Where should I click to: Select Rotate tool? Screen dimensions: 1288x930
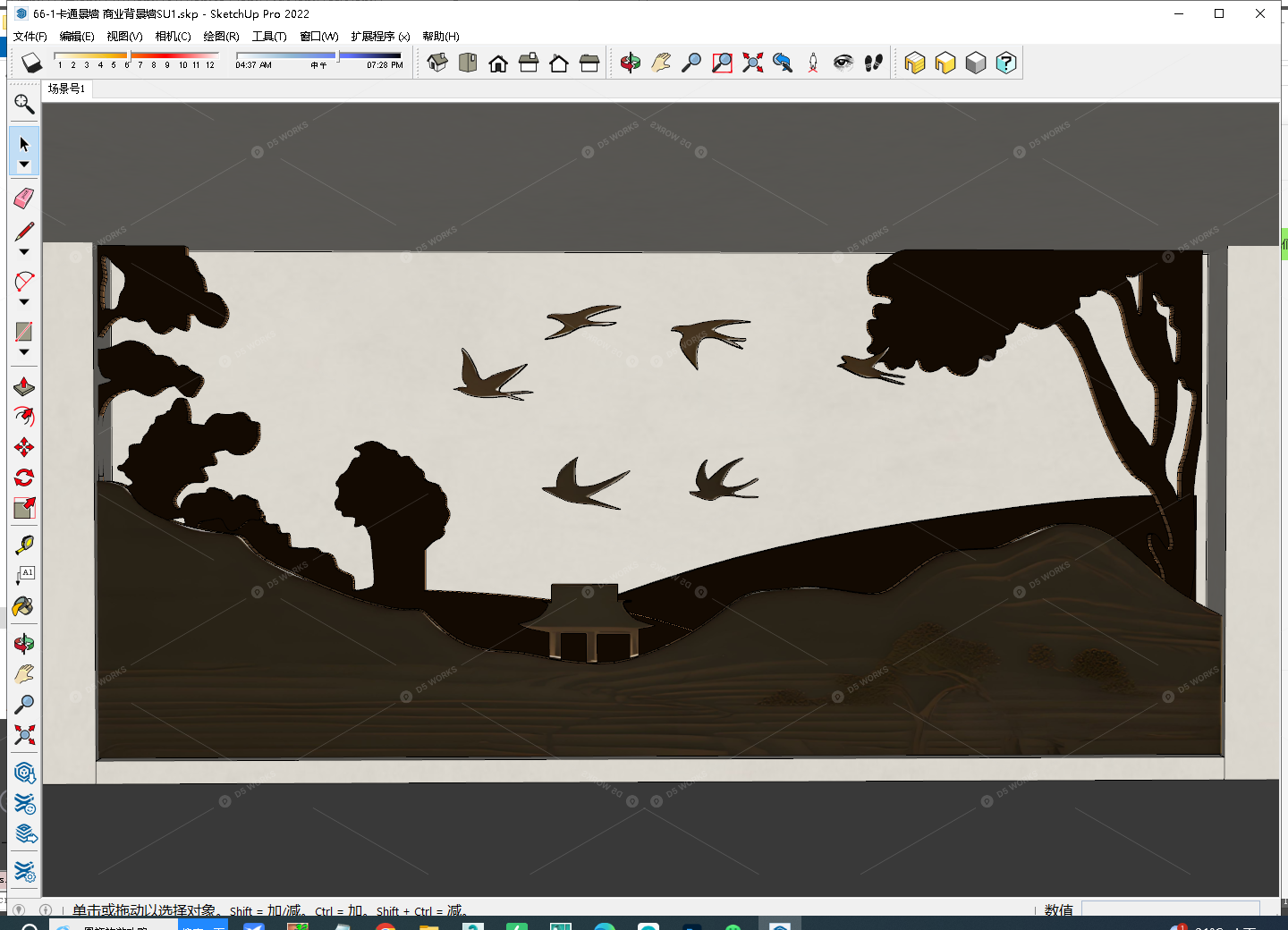24,478
